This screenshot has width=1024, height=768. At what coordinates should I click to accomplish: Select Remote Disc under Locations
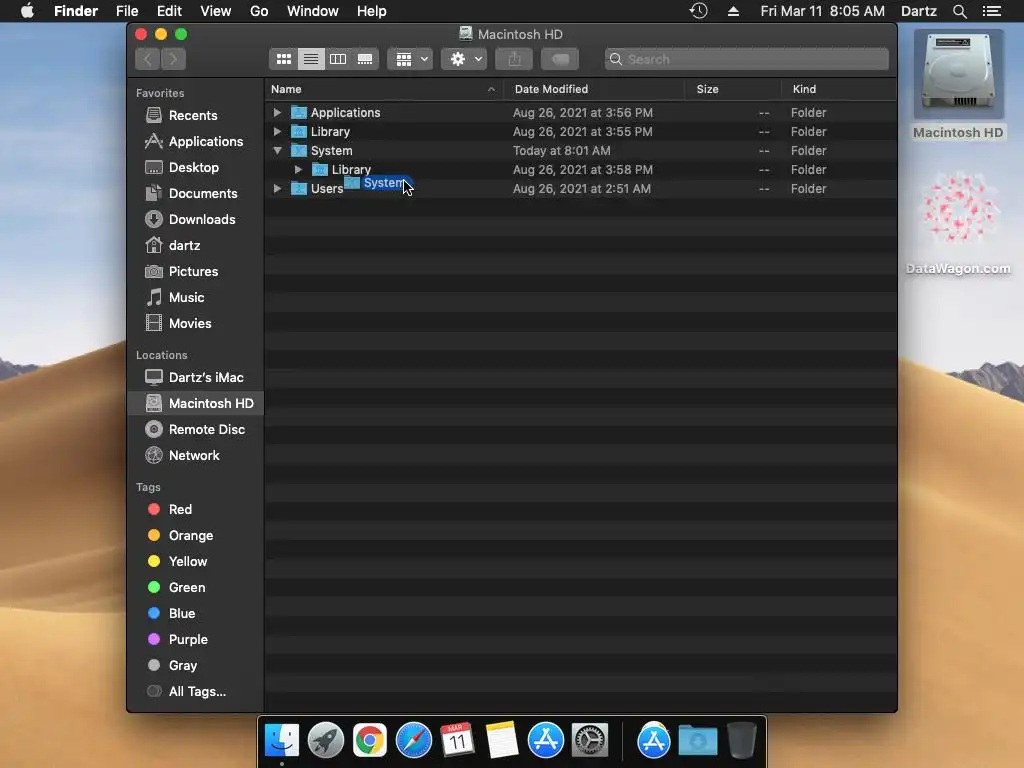(x=195, y=430)
